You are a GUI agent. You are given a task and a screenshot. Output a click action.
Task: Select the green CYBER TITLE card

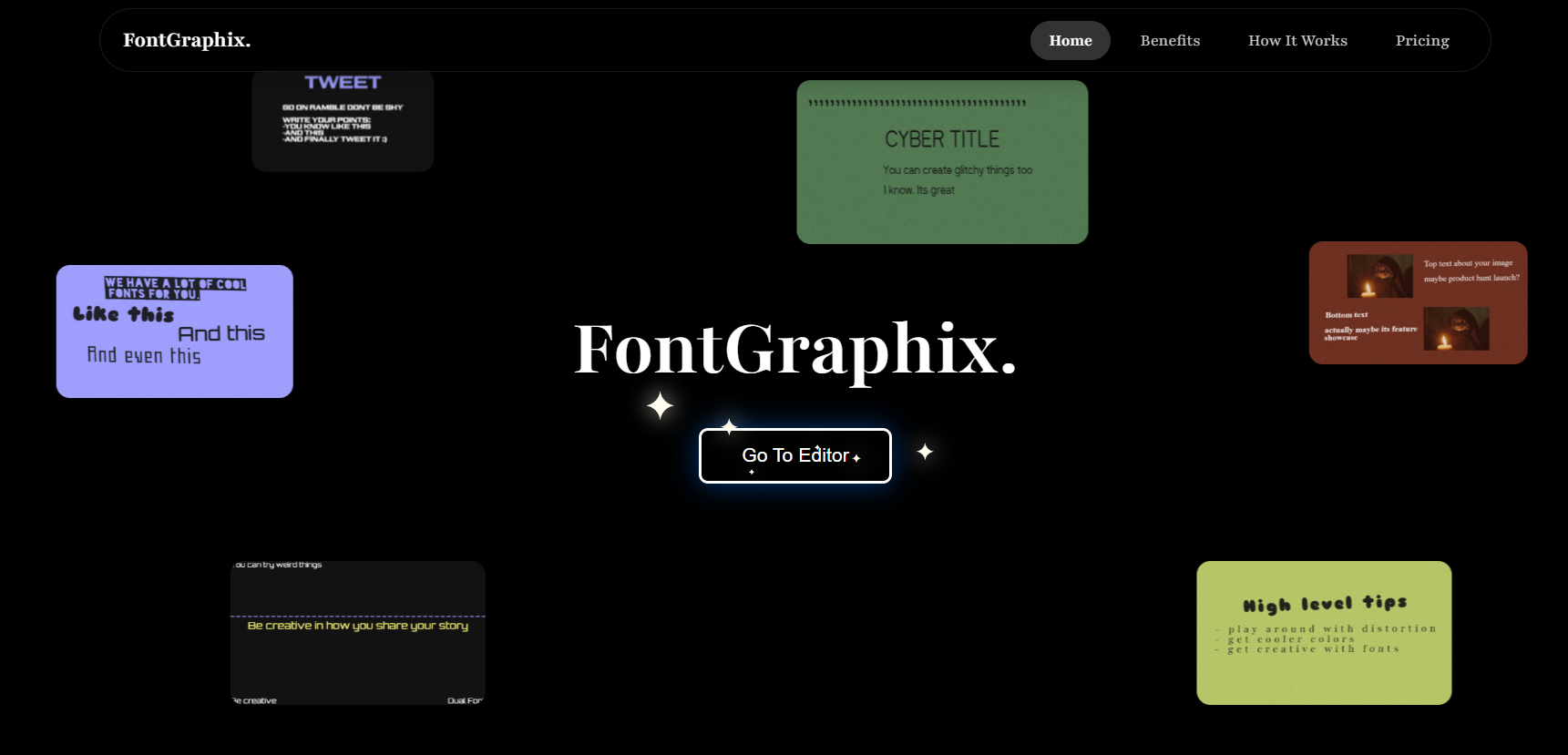tap(942, 162)
